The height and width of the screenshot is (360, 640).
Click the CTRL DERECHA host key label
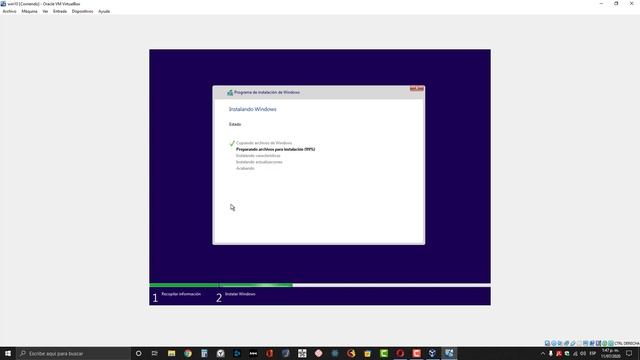(627, 343)
